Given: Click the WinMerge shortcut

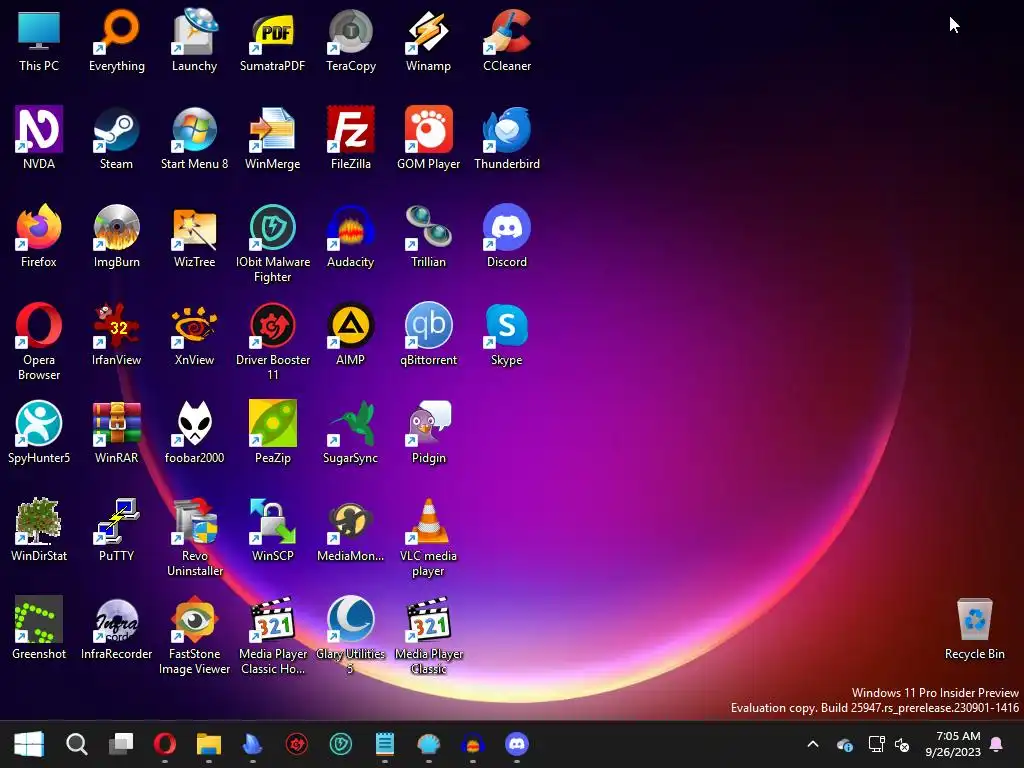Looking at the screenshot, I should point(272,138).
